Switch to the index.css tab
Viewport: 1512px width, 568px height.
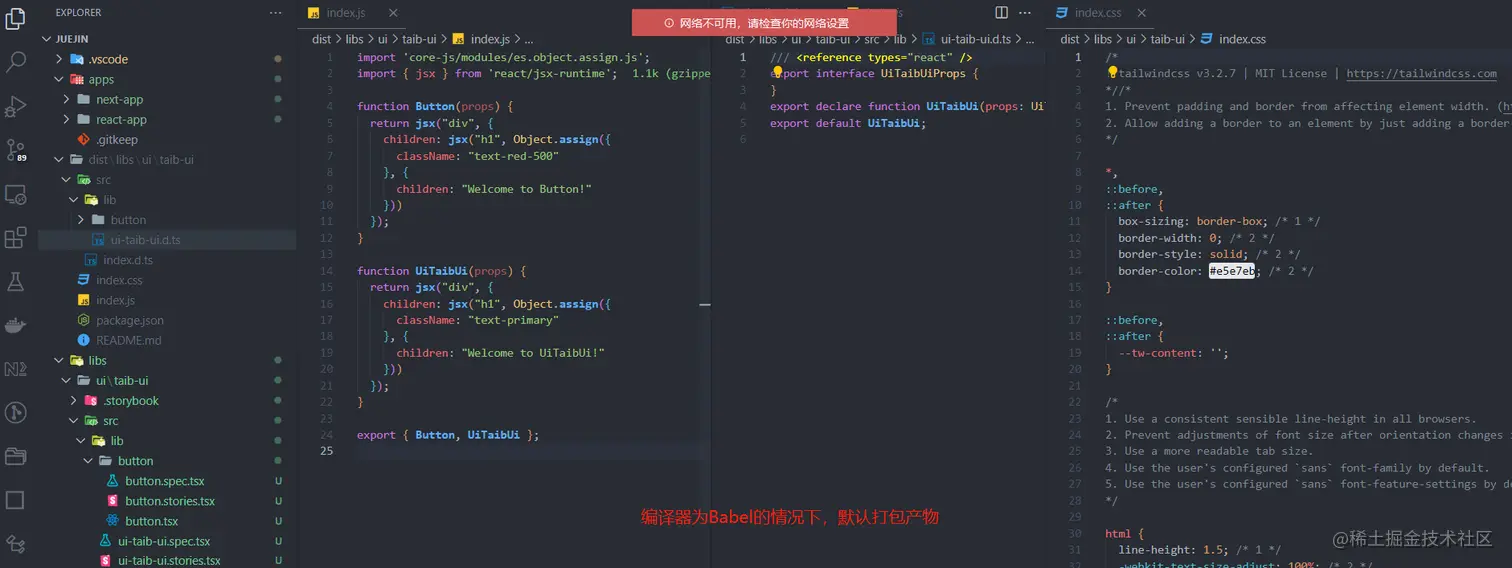(x=1098, y=13)
